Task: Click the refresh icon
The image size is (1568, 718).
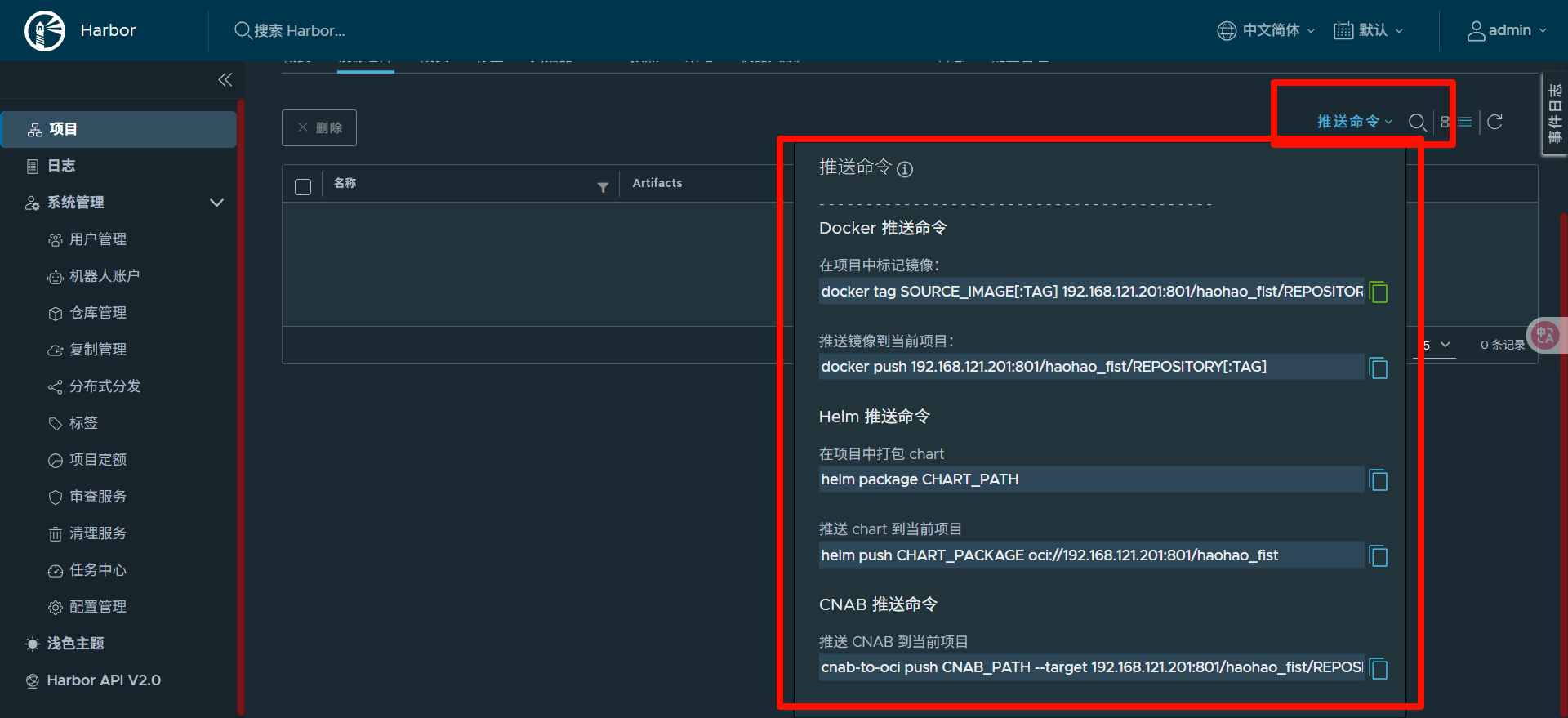Action: pos(1495,122)
